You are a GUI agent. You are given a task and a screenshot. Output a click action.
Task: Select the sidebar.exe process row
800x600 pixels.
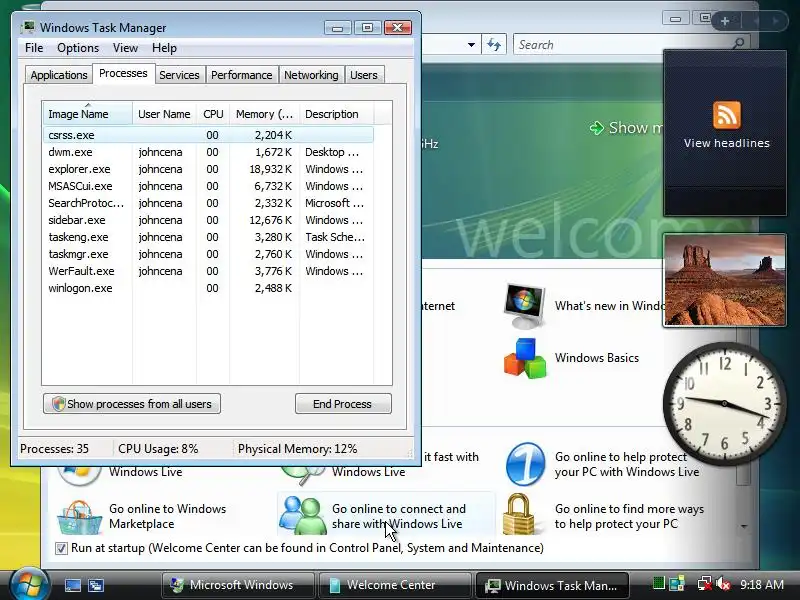coord(208,220)
